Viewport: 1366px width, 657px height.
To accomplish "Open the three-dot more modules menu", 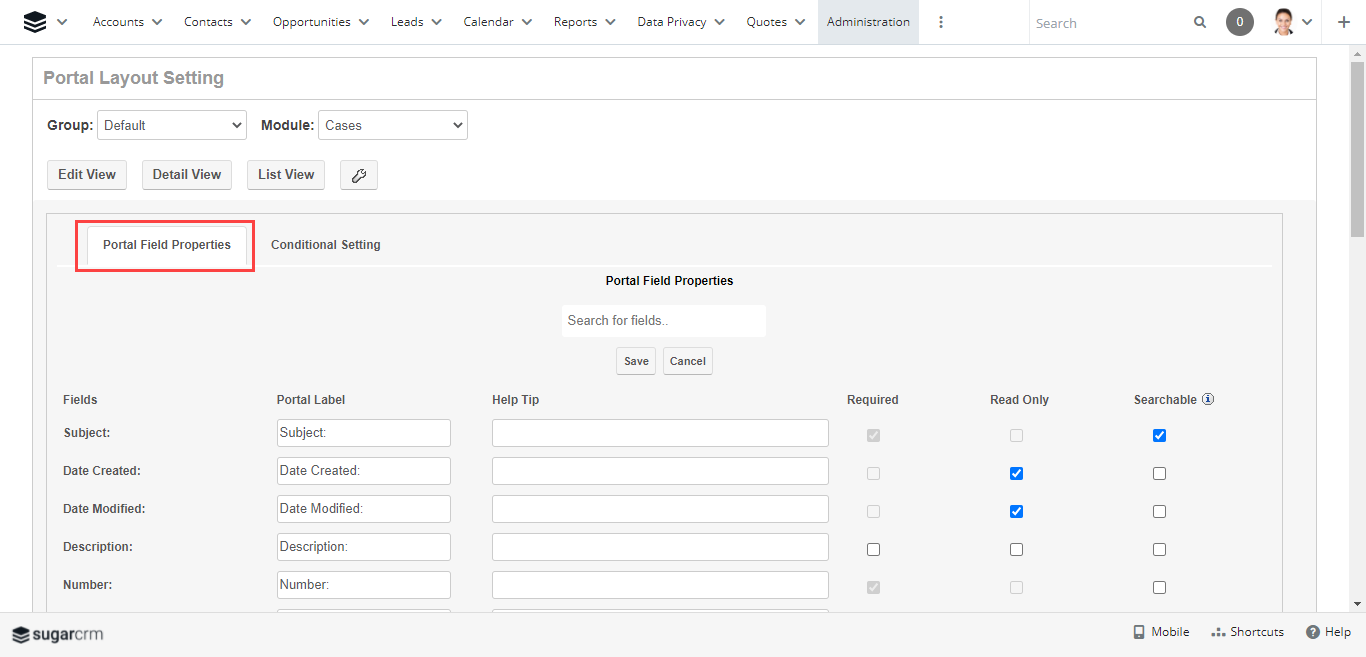I will click(941, 22).
